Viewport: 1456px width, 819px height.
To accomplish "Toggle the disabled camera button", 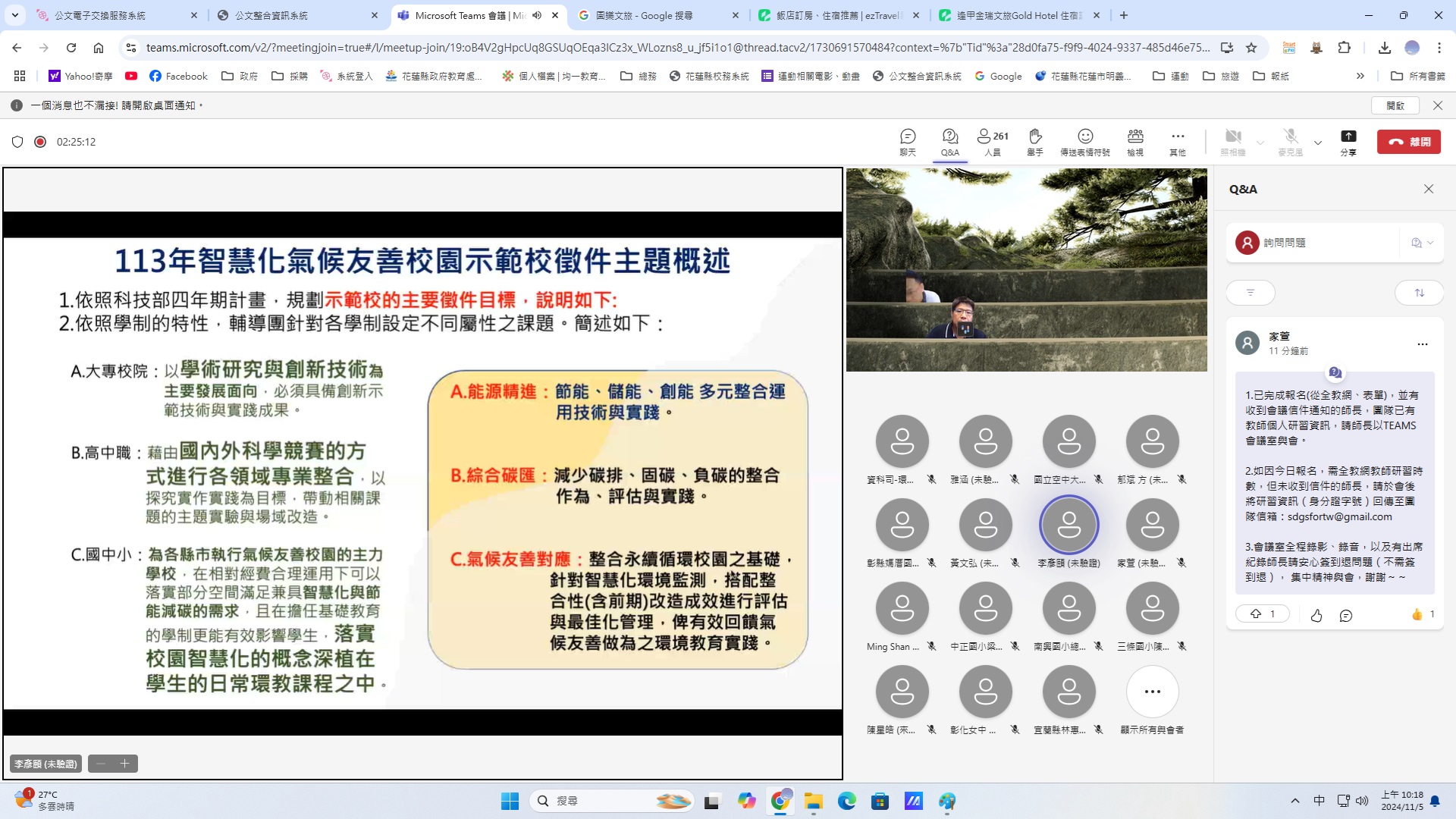I will pyautogui.click(x=1233, y=141).
